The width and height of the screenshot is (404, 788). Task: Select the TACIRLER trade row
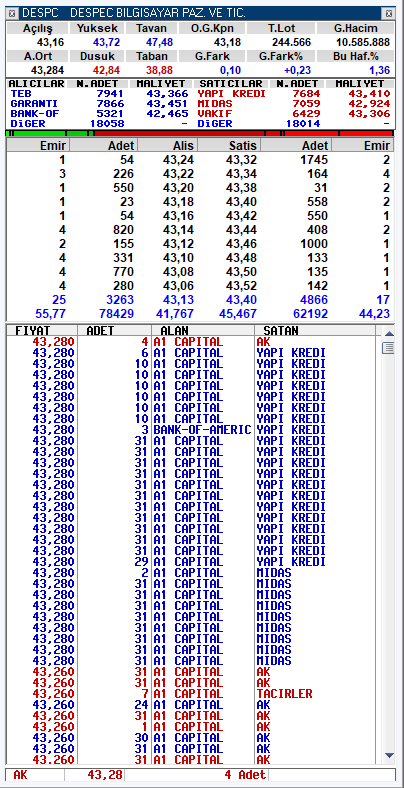[x=191, y=694]
